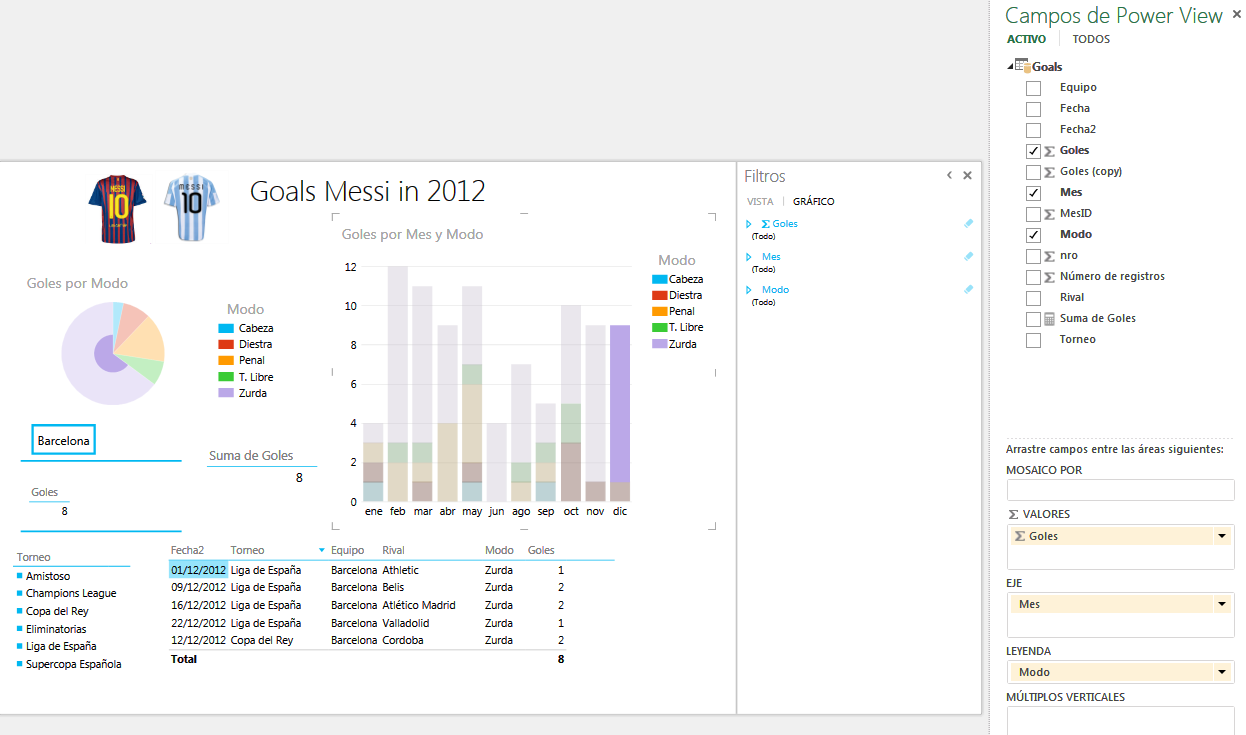Check the Rival field checkbox
The image size is (1246, 735).
coord(1033,297)
